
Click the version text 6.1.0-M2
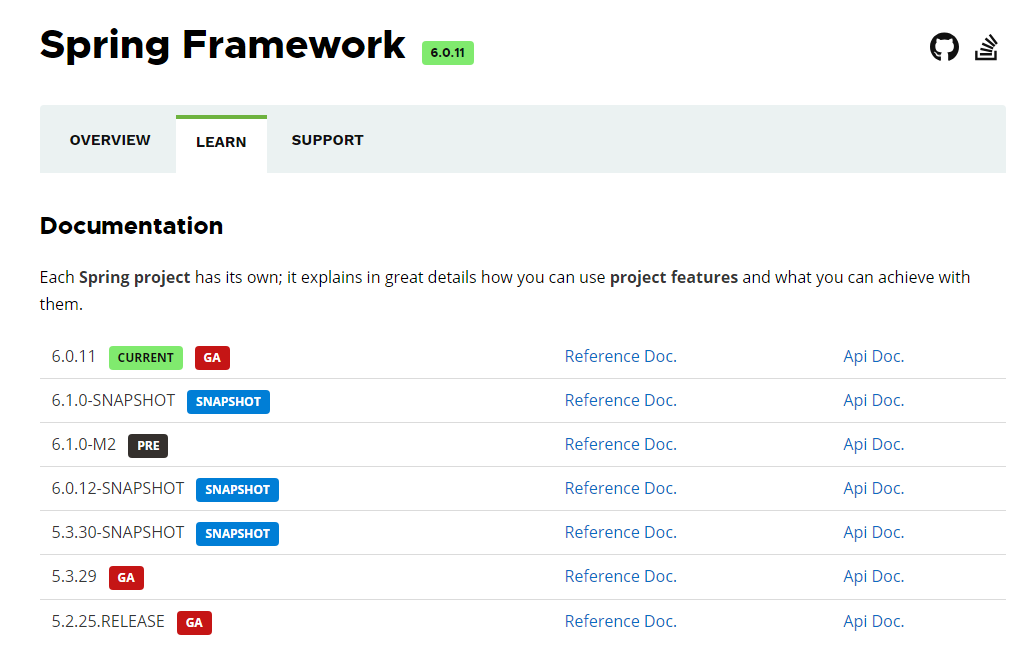[84, 444]
